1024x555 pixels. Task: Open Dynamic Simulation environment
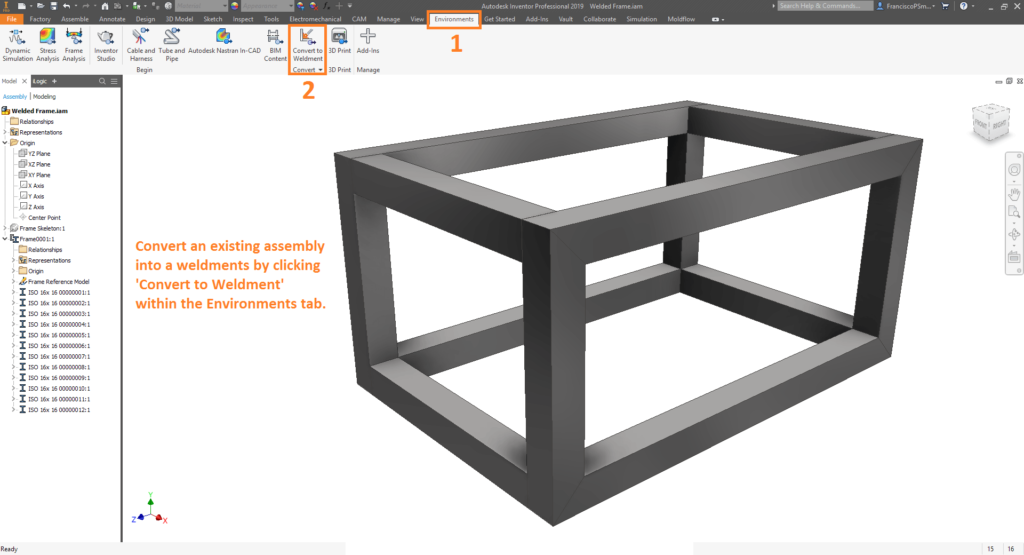[x=18, y=45]
